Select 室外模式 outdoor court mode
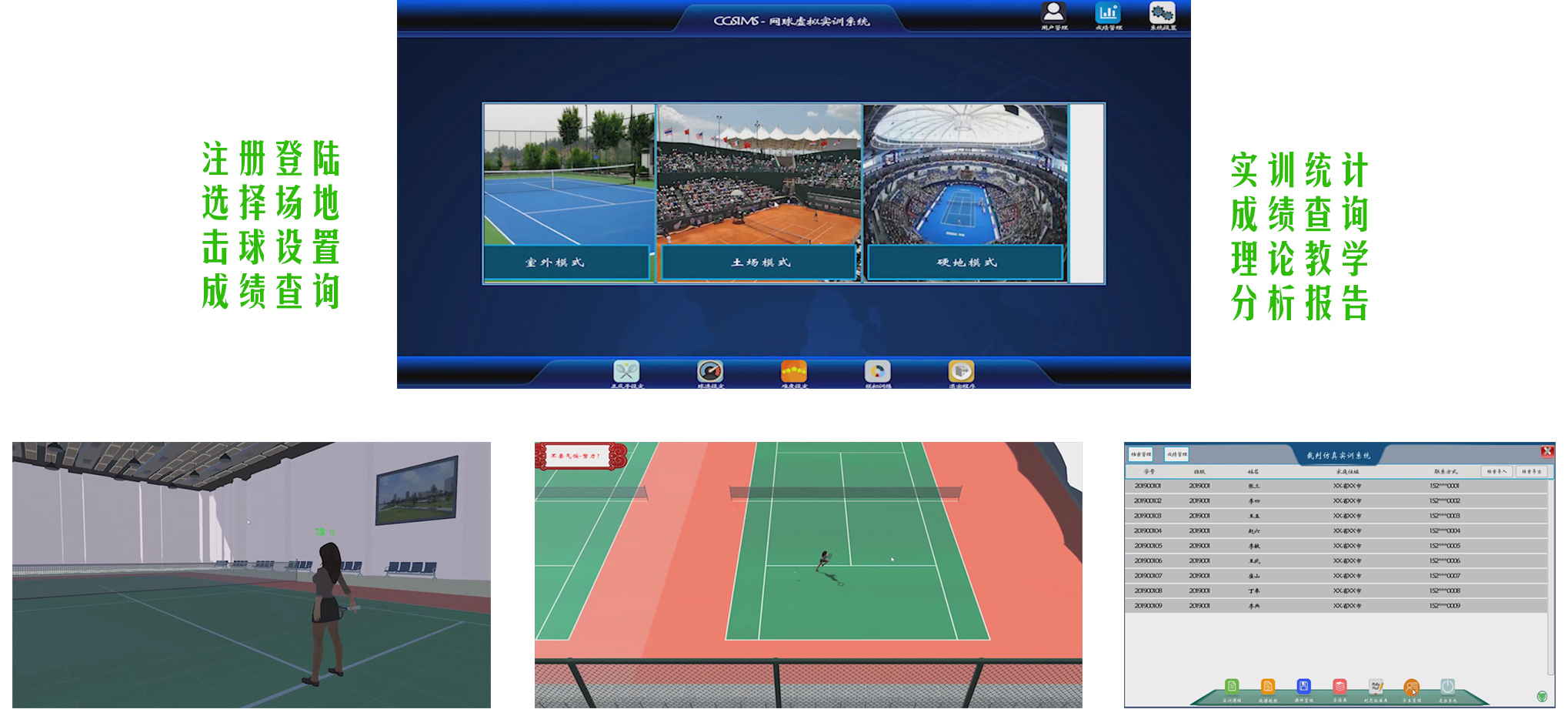The width and height of the screenshot is (1568, 716). 566,263
